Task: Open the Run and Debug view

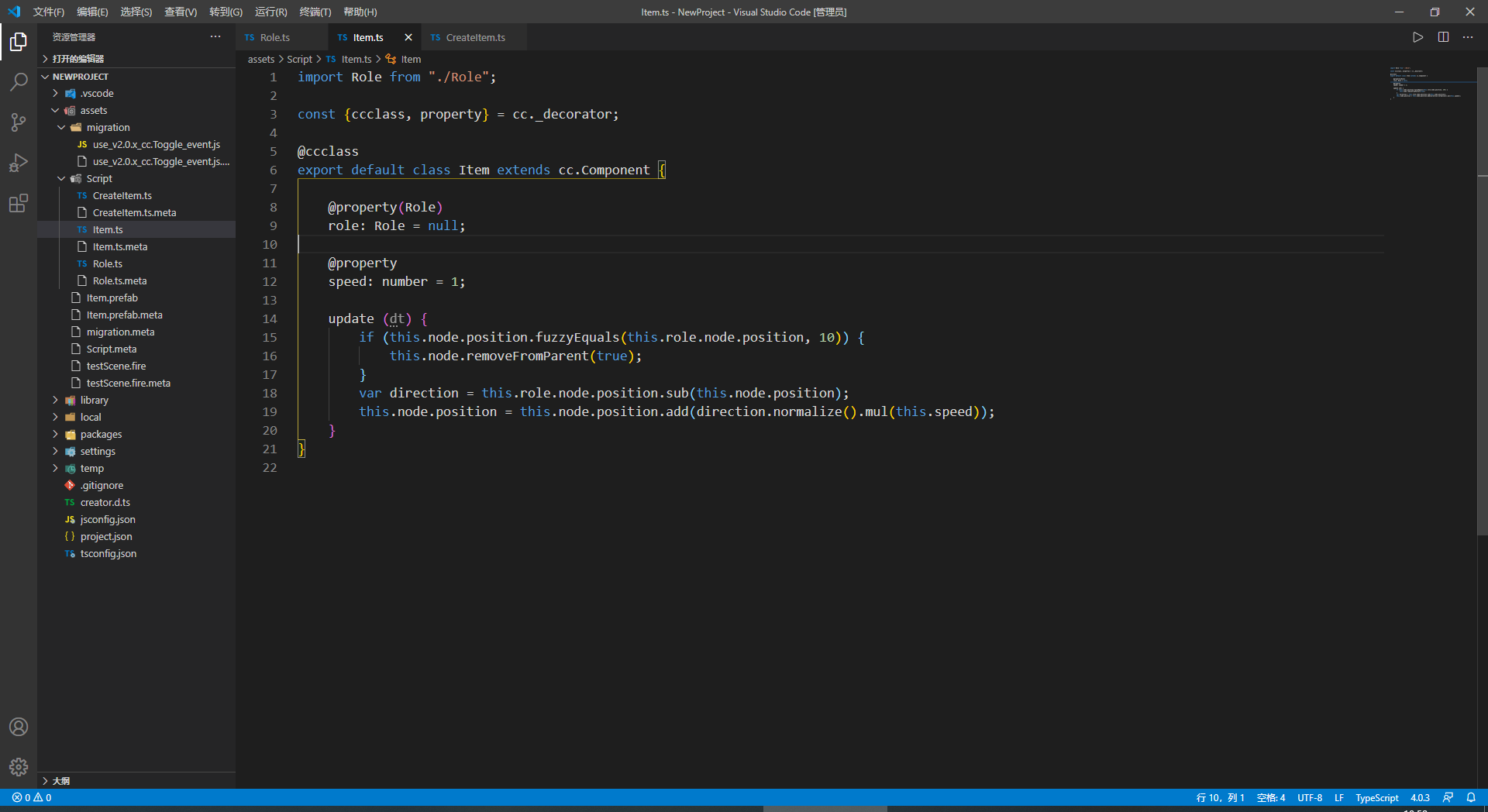Action: (x=19, y=163)
